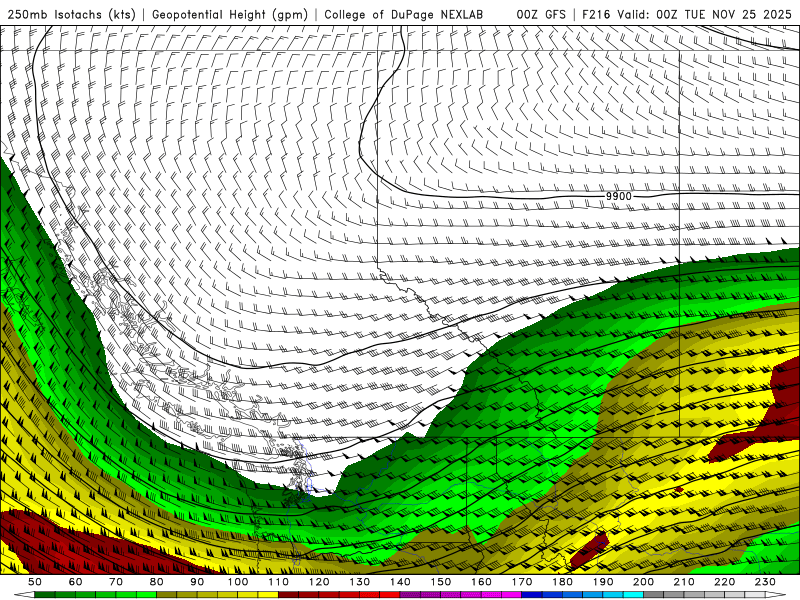The height and width of the screenshot is (600, 800).
Task: Click the 140 value on color scale
Action: point(400,582)
